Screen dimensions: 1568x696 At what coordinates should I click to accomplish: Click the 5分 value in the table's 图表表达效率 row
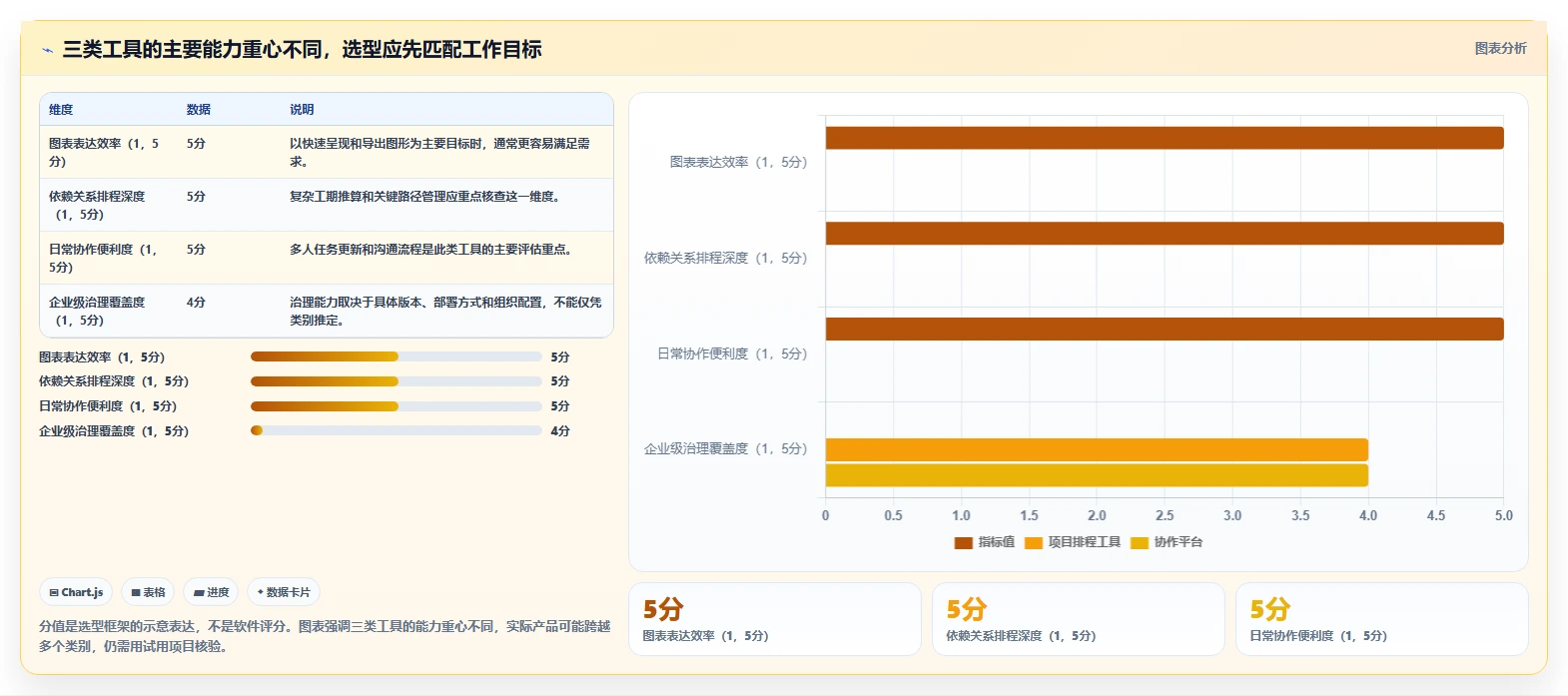196,144
